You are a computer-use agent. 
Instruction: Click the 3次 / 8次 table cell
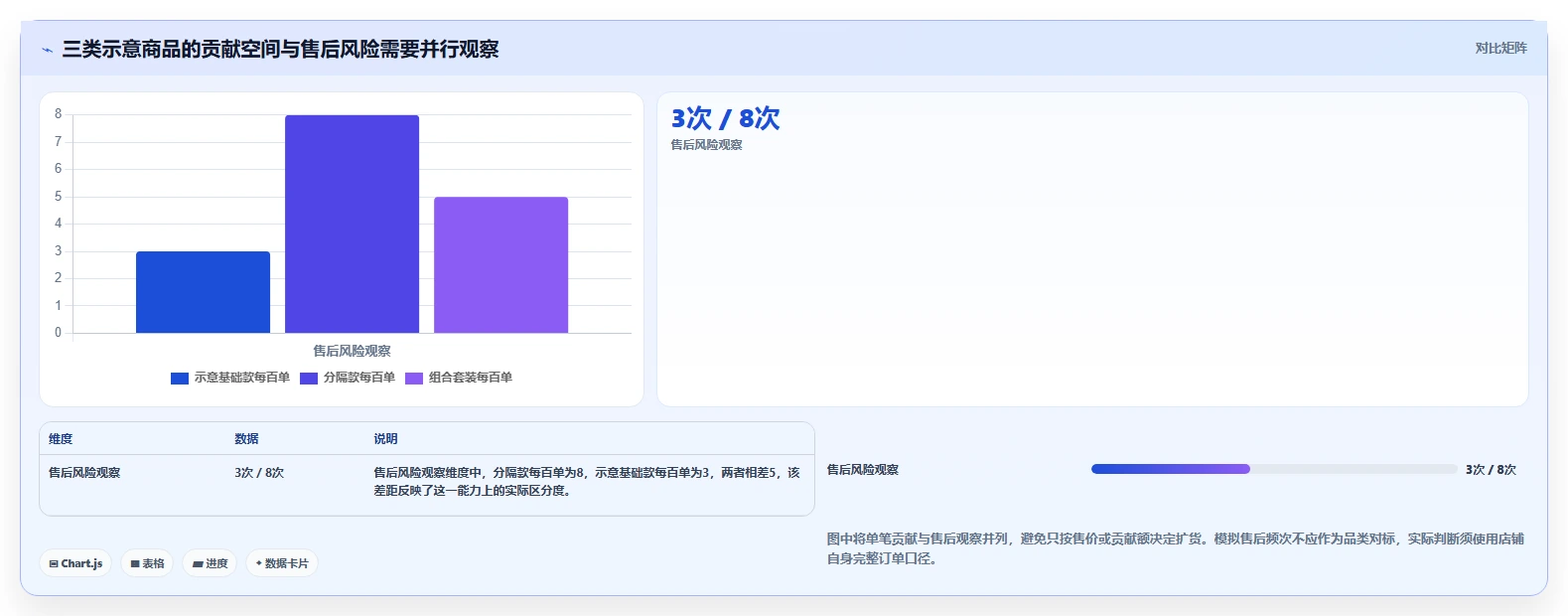coord(259,473)
